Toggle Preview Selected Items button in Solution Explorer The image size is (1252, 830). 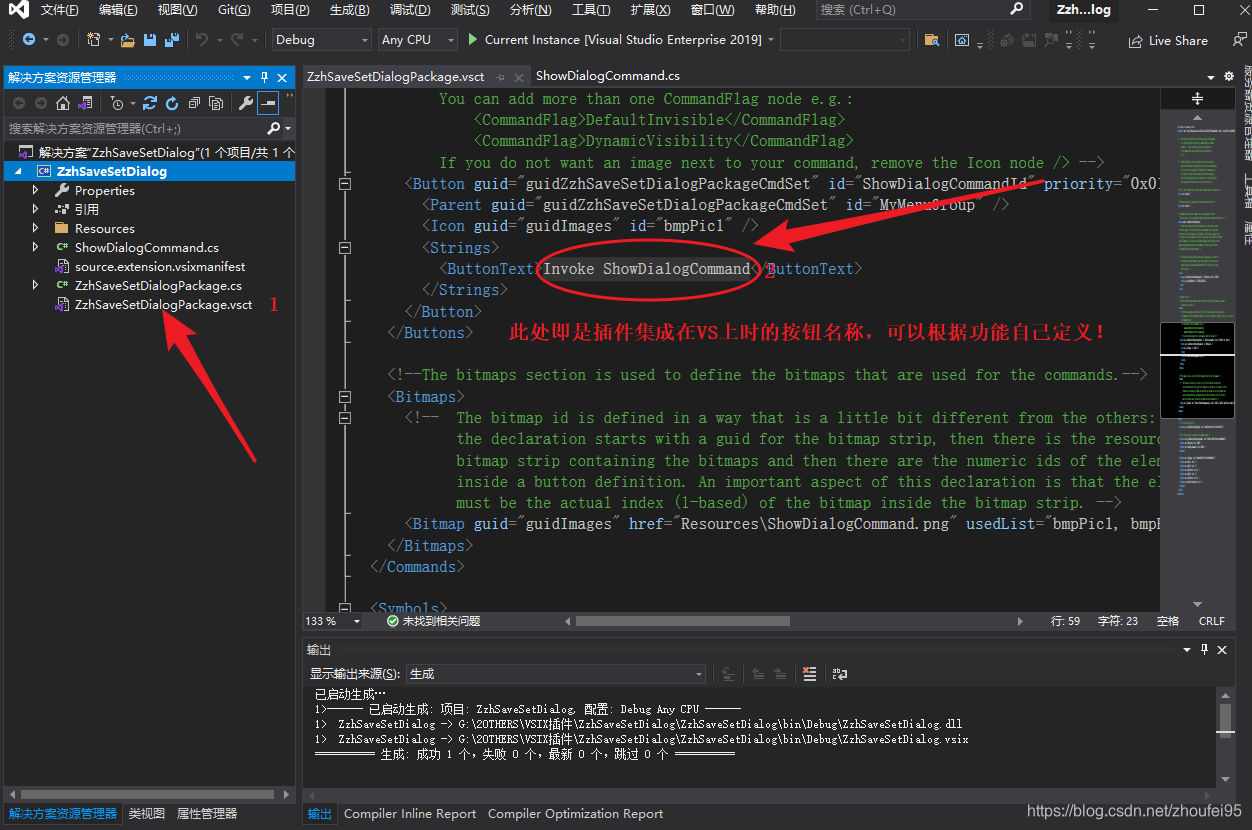[268, 103]
